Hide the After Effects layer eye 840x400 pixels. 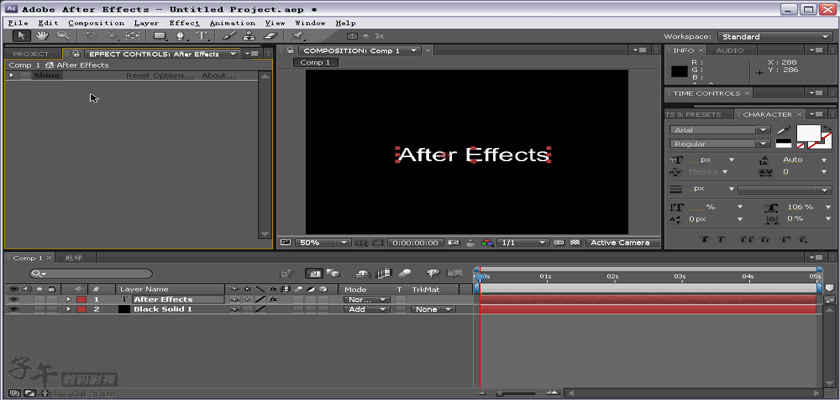(13, 299)
